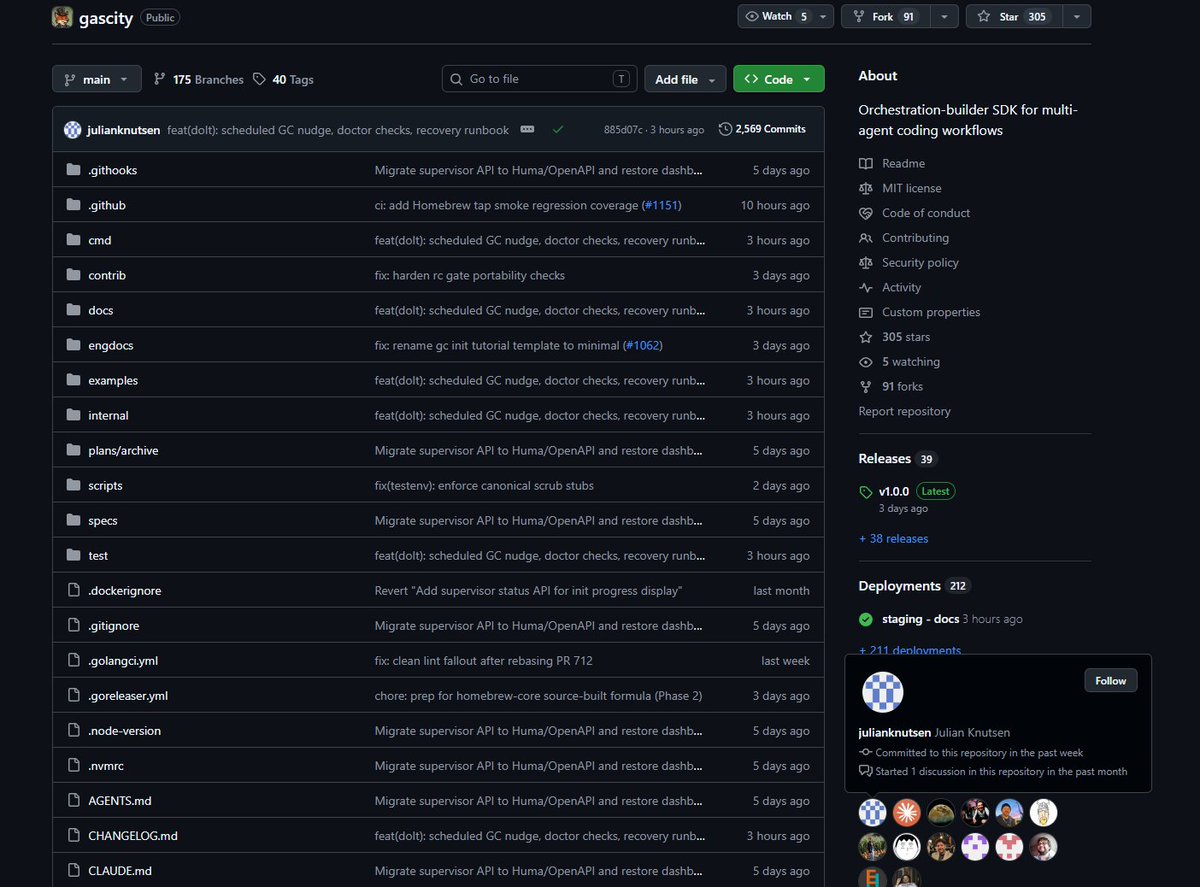Focus the Go to file search field
The image size is (1200, 887).
540,79
